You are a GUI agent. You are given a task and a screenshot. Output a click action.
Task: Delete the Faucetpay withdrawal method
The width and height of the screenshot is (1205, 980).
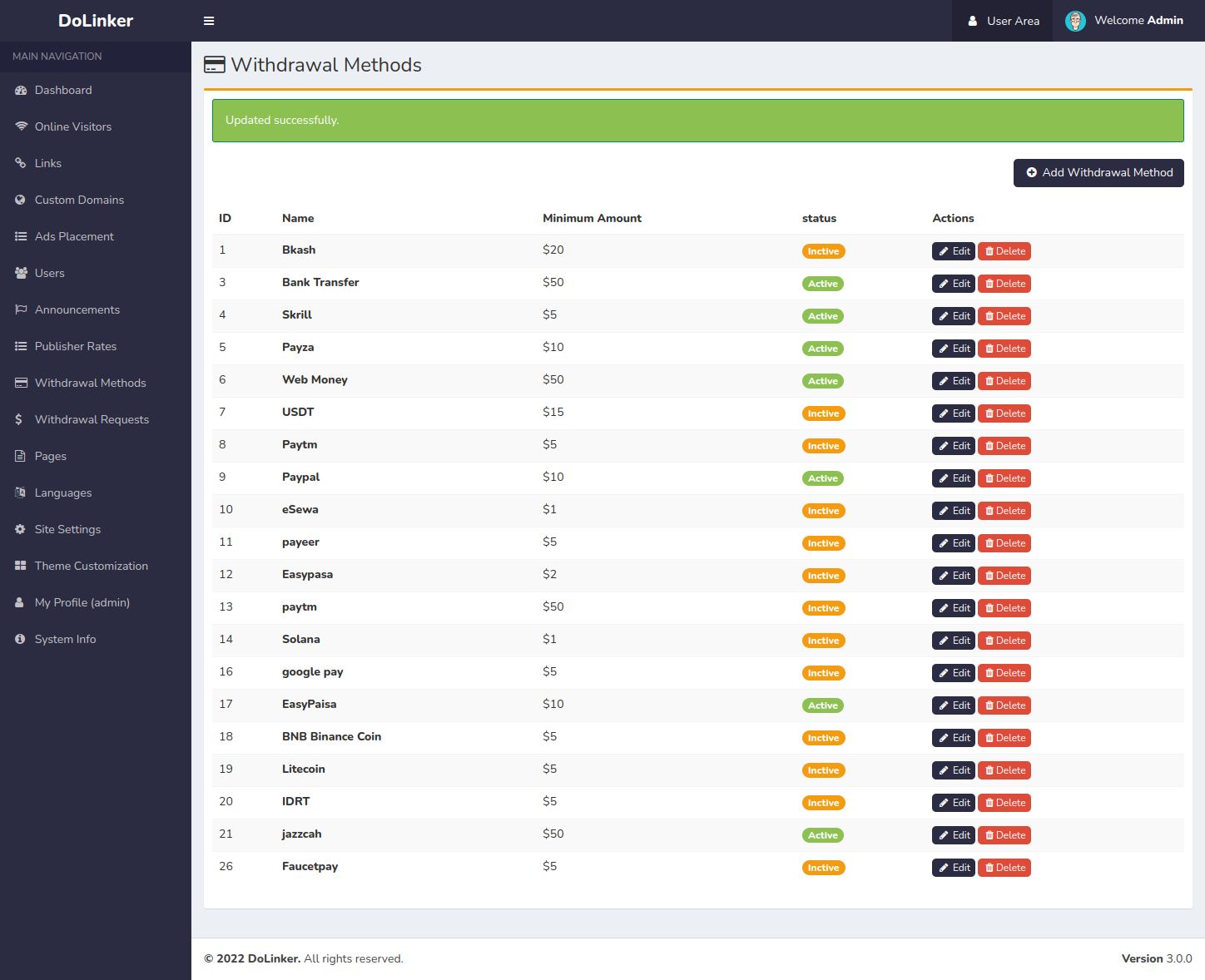[x=1004, y=868]
